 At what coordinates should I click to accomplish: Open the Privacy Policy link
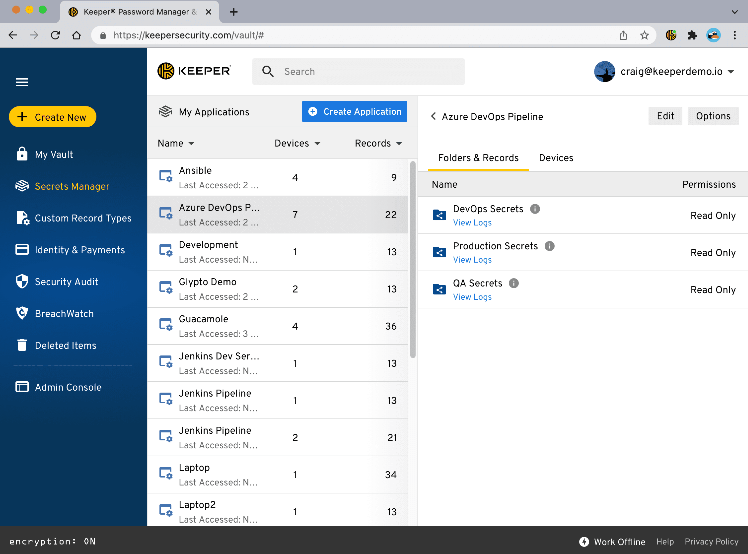(711, 542)
